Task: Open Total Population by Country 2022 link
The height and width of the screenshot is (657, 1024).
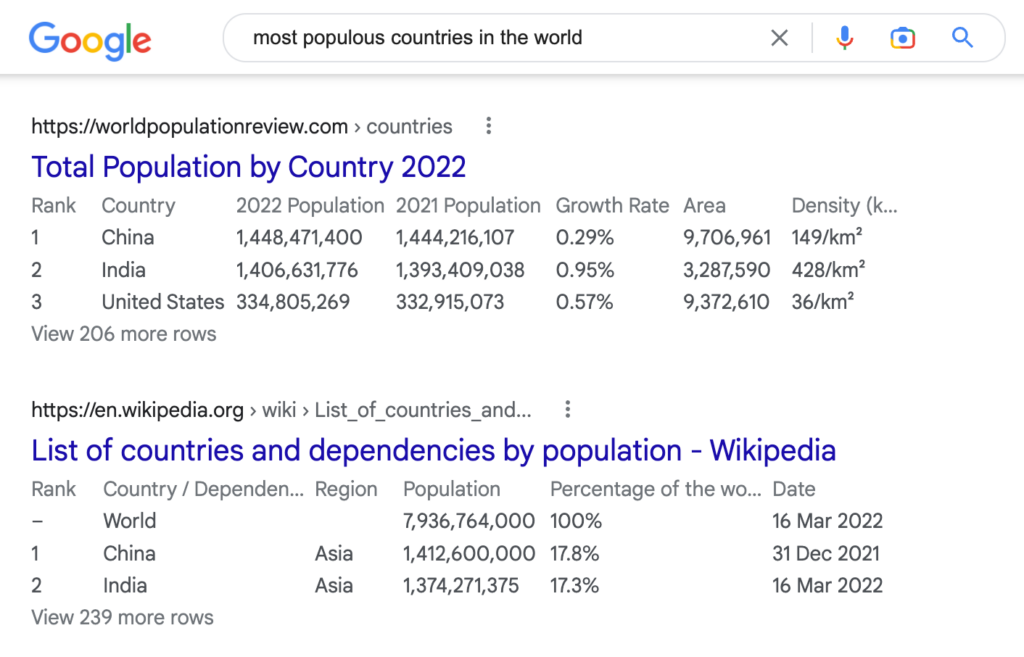Action: click(x=248, y=167)
